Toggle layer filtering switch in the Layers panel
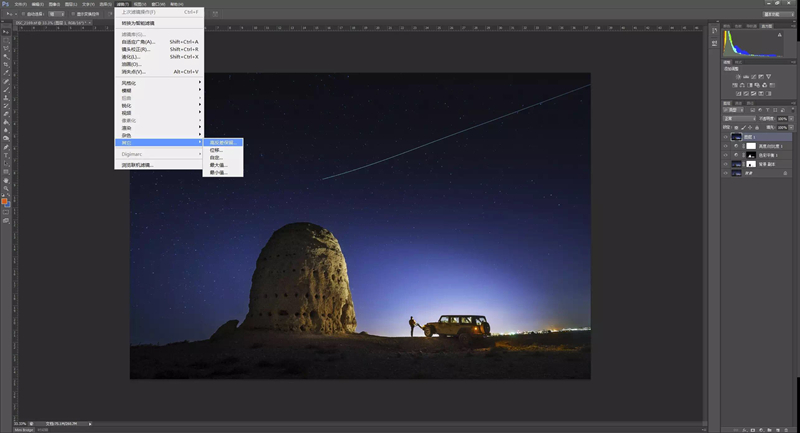This screenshot has height=433, width=800. click(793, 110)
